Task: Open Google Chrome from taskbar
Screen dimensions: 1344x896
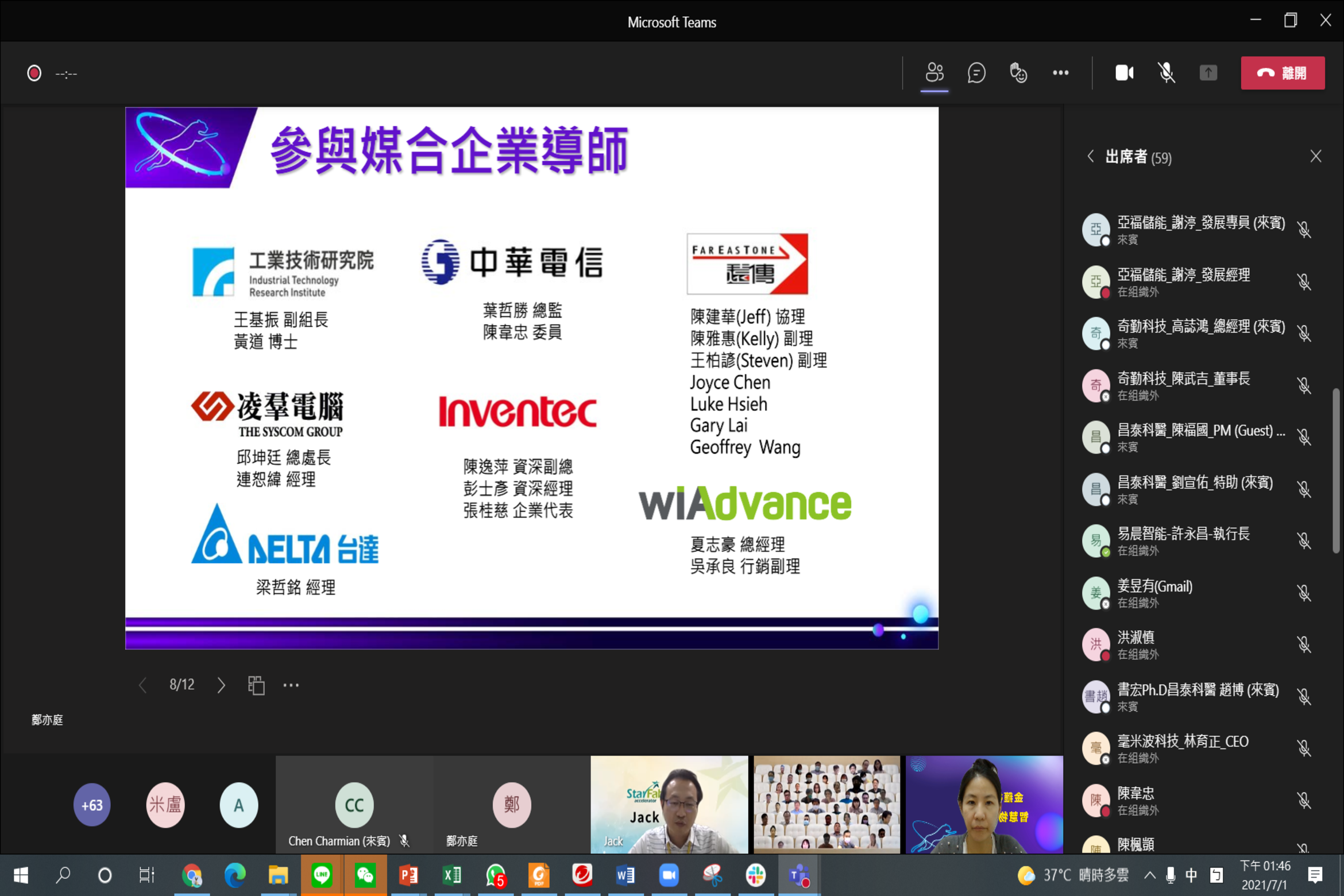Action: 192,875
